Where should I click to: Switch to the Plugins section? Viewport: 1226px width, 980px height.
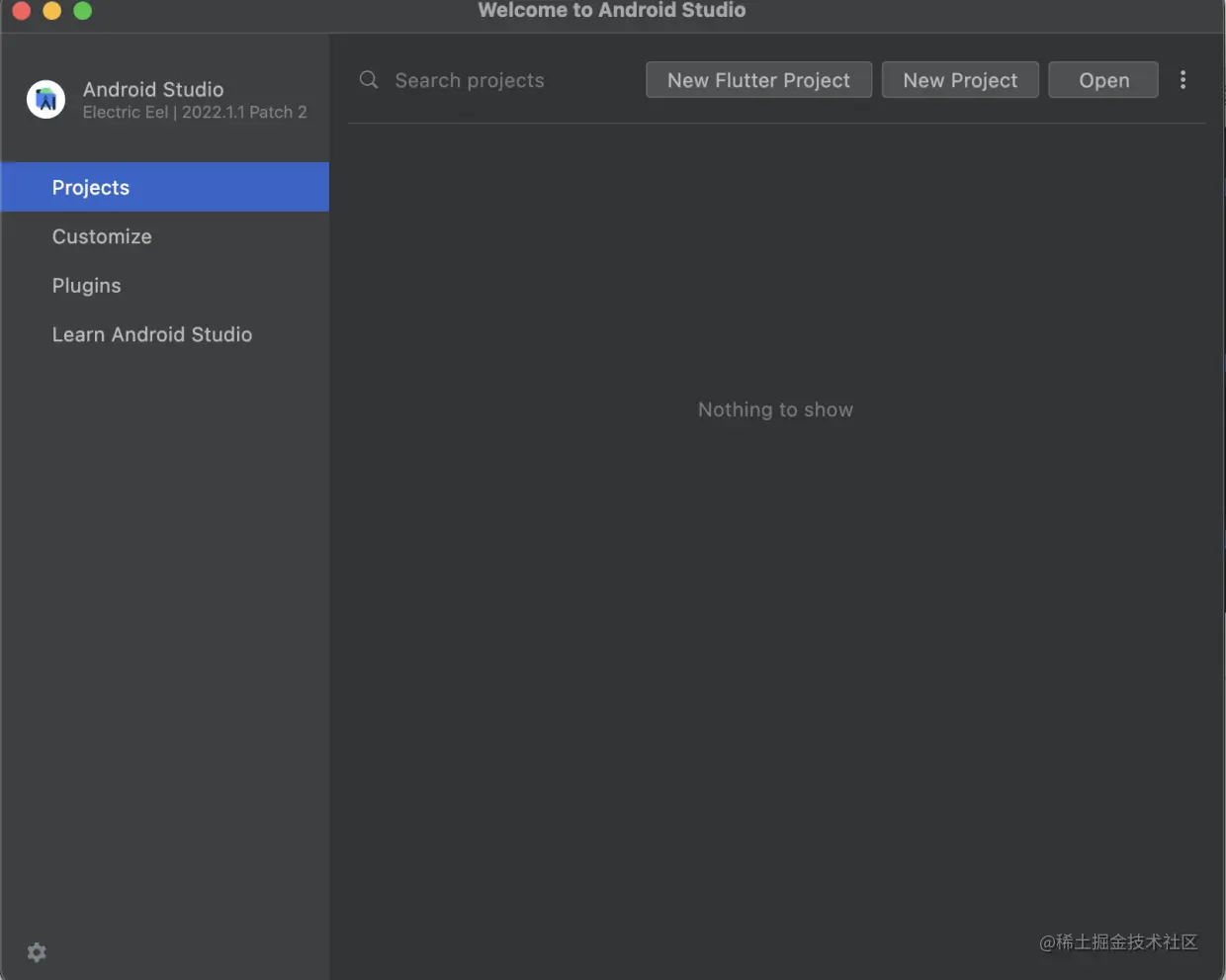point(165,285)
